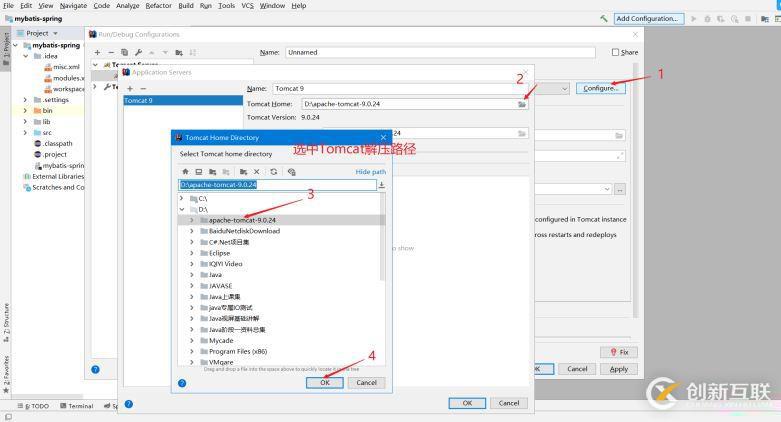Click the help icon in Tomcat Home Directory dialog
Viewport: 781px width, 422px height.
[x=182, y=383]
